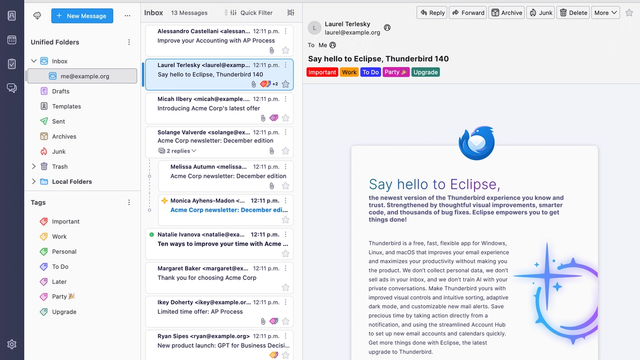Screen dimensions: 640x360
Task: Toggle the Quick Filter bar
Action: click(251, 13)
